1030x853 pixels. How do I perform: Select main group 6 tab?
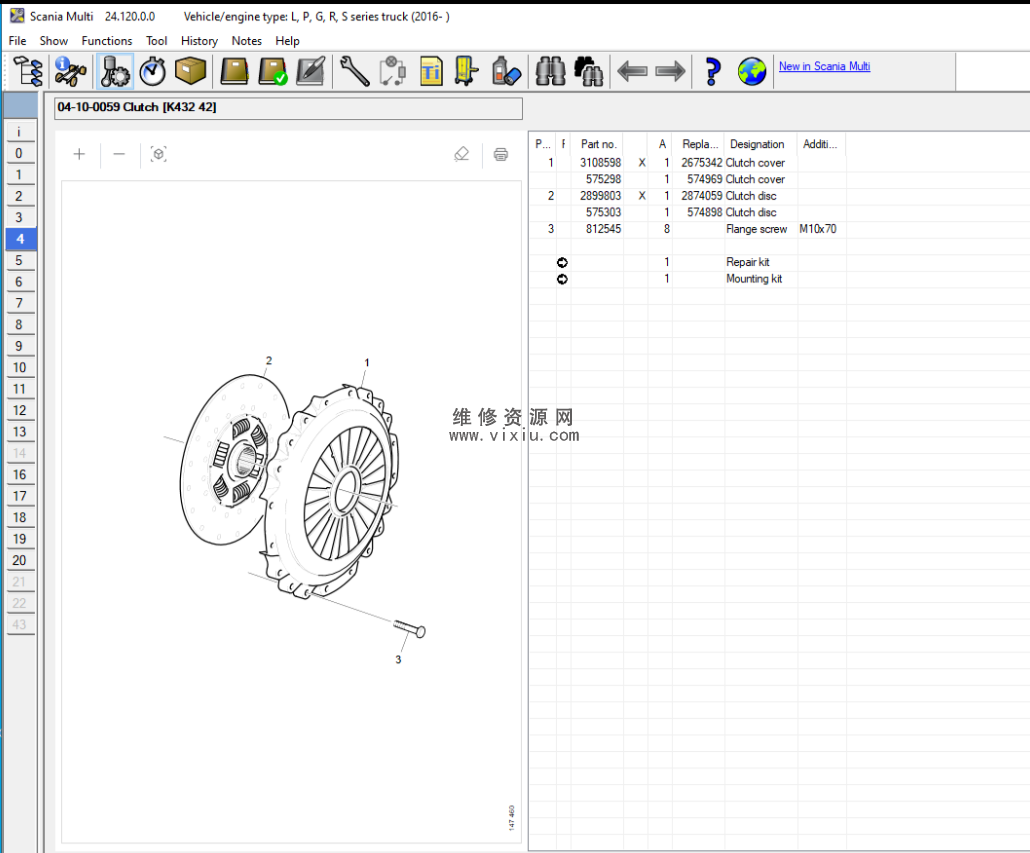tap(20, 282)
